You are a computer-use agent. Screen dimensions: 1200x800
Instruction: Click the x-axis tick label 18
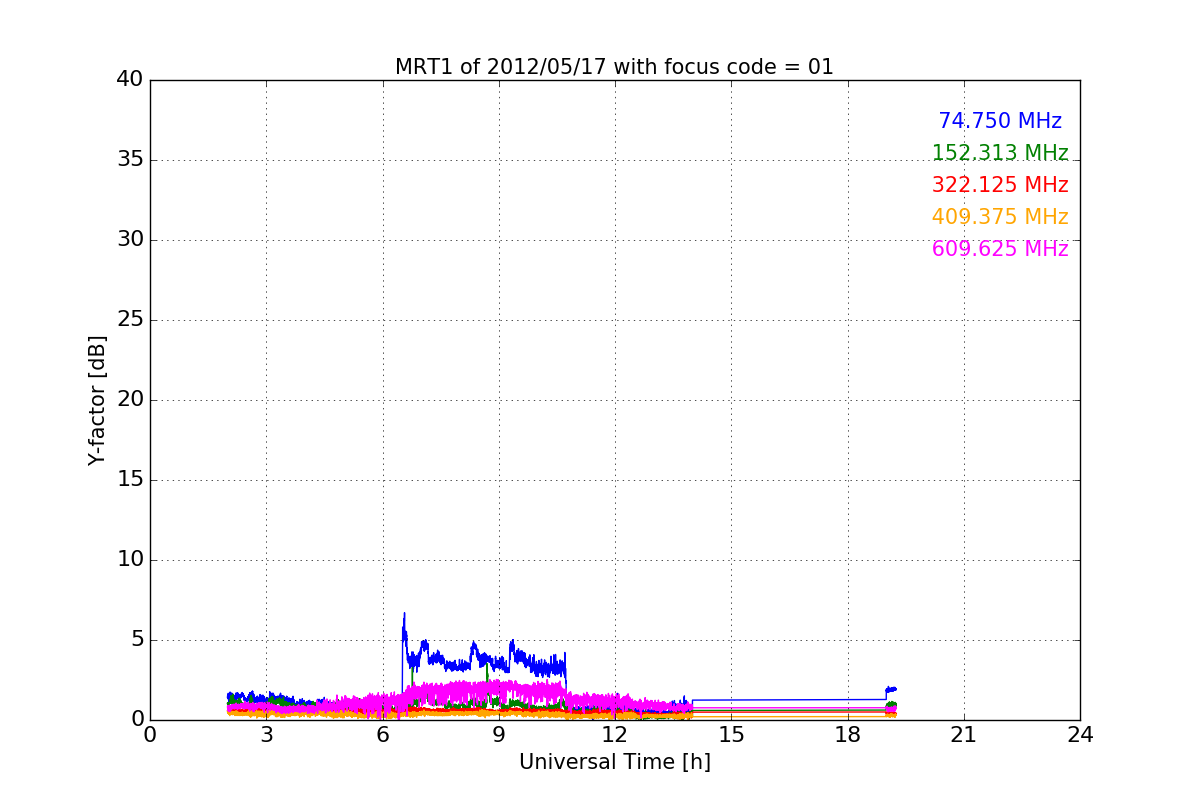(x=848, y=734)
